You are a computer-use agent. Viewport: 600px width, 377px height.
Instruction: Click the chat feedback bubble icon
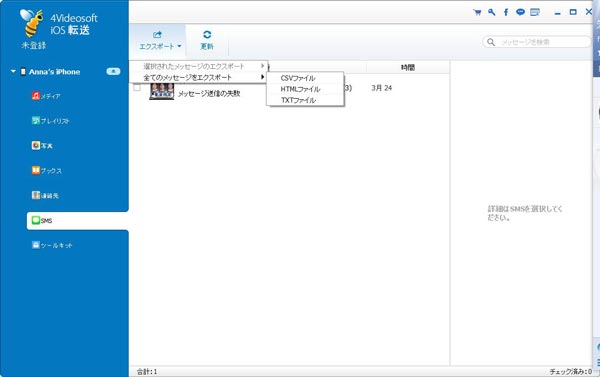(520, 12)
